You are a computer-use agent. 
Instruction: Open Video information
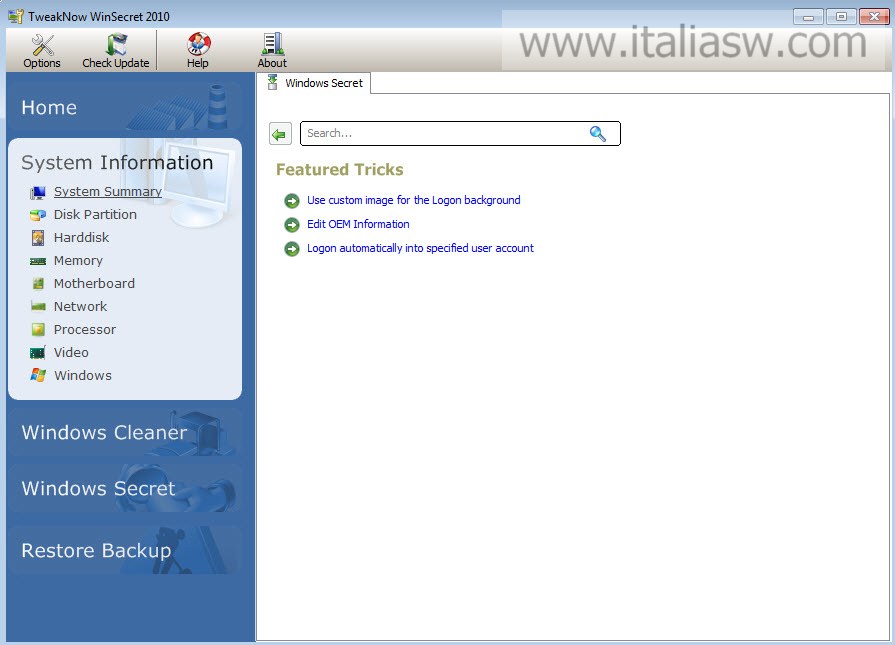(x=71, y=352)
